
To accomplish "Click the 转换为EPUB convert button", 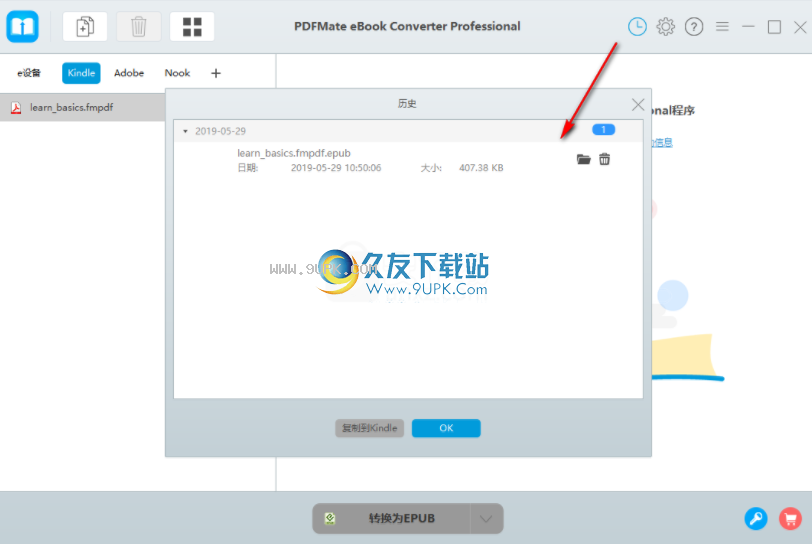I will [392, 519].
